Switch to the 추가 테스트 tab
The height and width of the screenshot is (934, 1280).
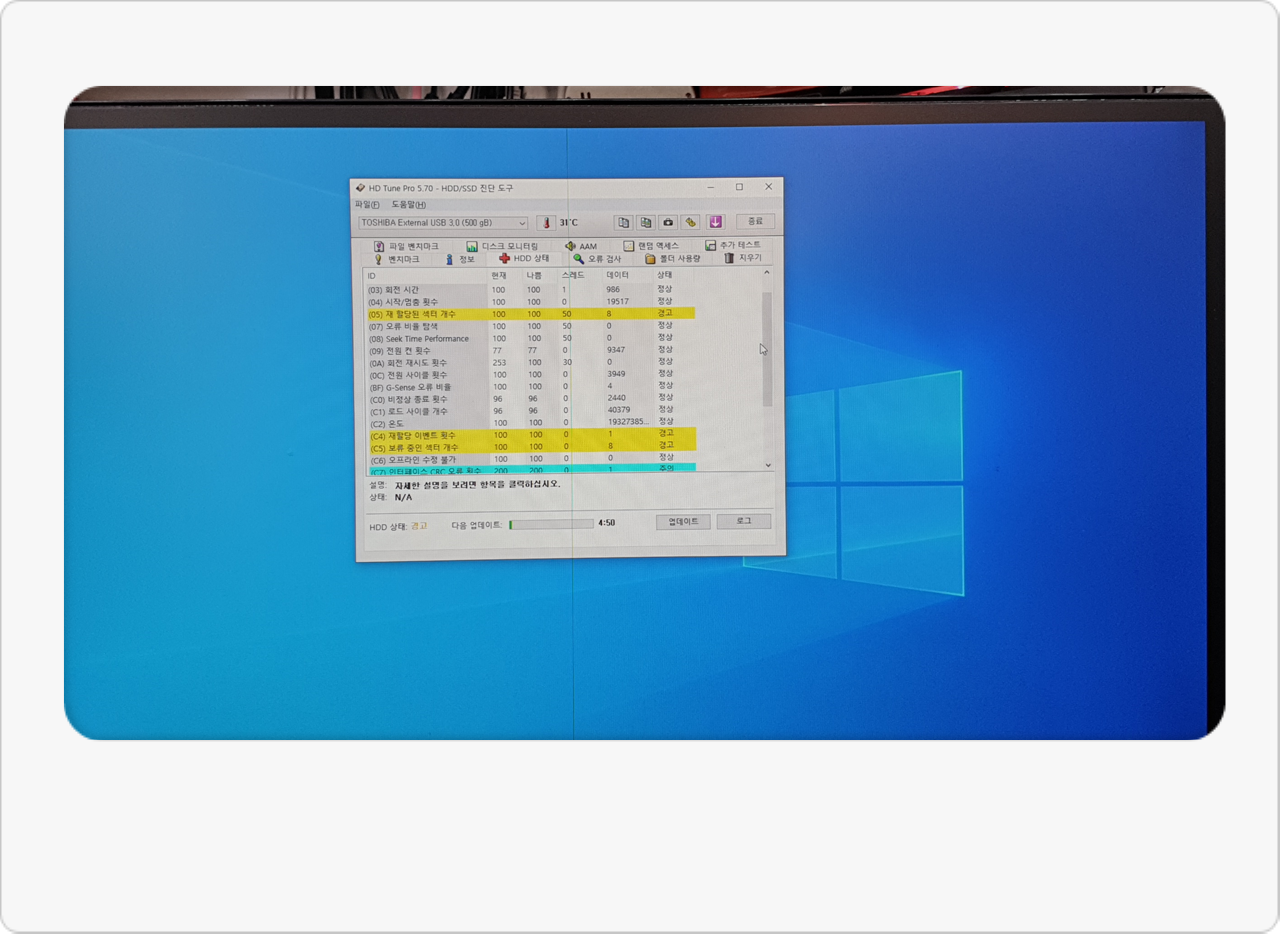pos(733,245)
